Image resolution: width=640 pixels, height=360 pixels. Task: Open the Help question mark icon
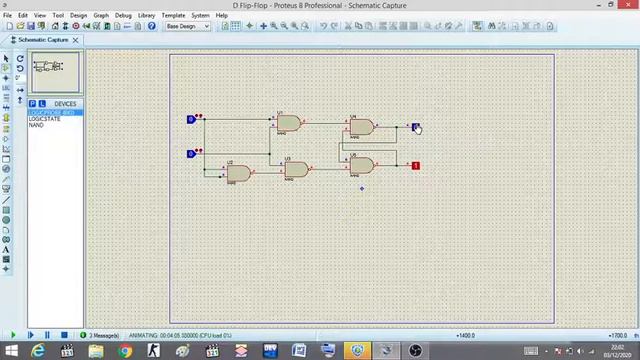pyautogui.click(x=151, y=26)
